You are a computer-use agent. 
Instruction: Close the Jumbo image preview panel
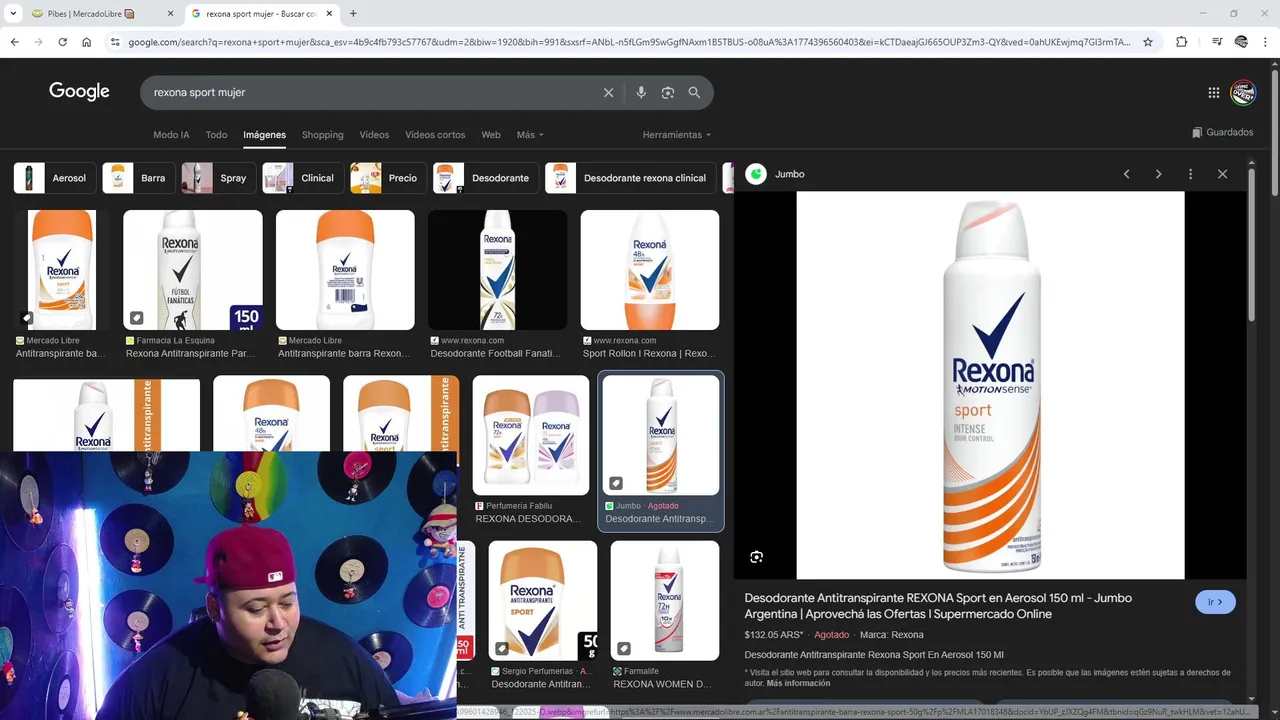pyautogui.click(x=1222, y=174)
